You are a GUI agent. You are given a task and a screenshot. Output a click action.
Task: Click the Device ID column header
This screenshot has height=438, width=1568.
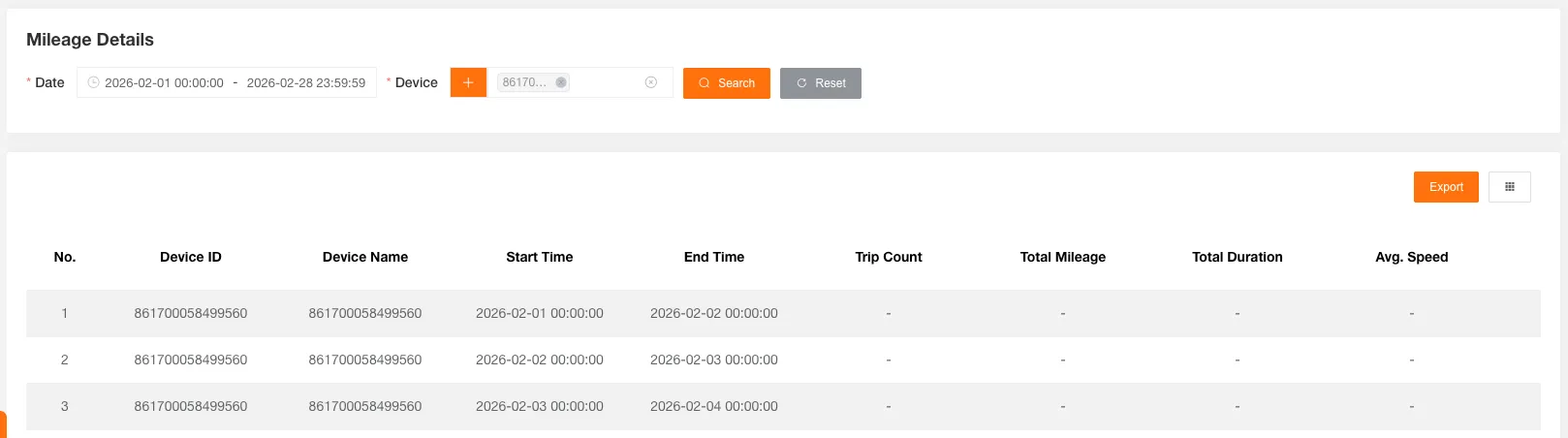(x=191, y=257)
